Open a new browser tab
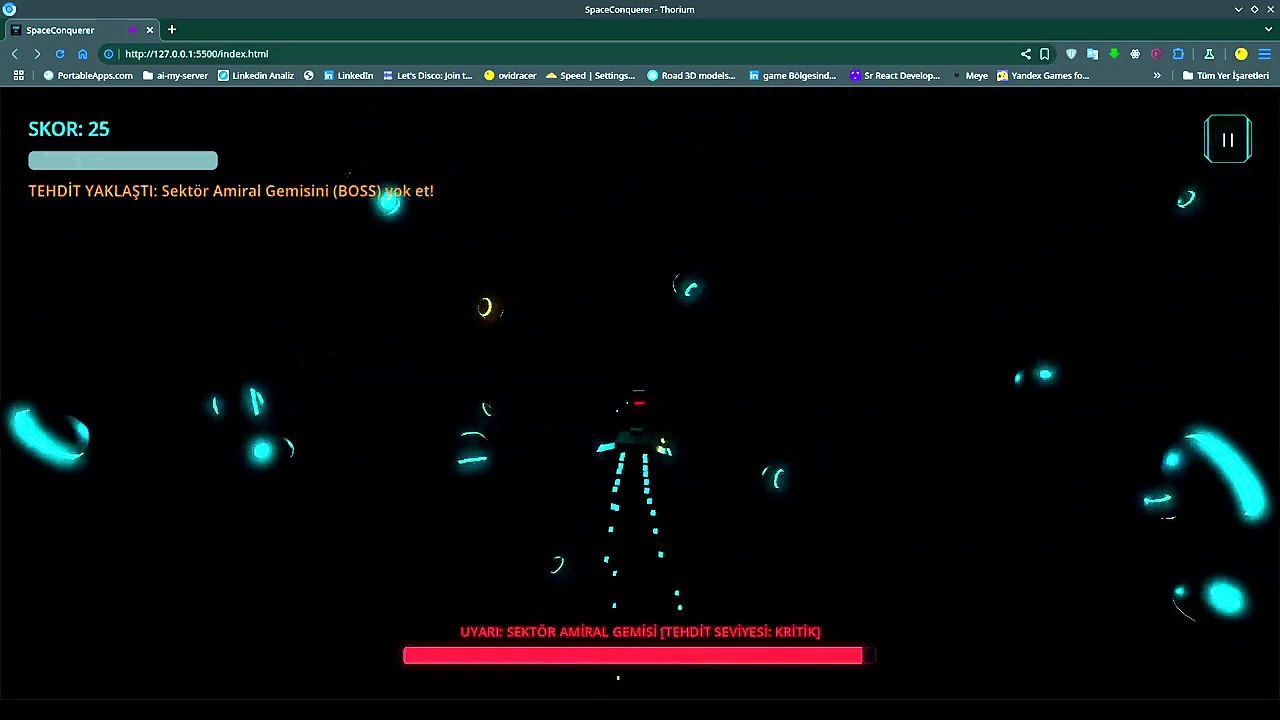1280x720 pixels. pyautogui.click(x=172, y=30)
